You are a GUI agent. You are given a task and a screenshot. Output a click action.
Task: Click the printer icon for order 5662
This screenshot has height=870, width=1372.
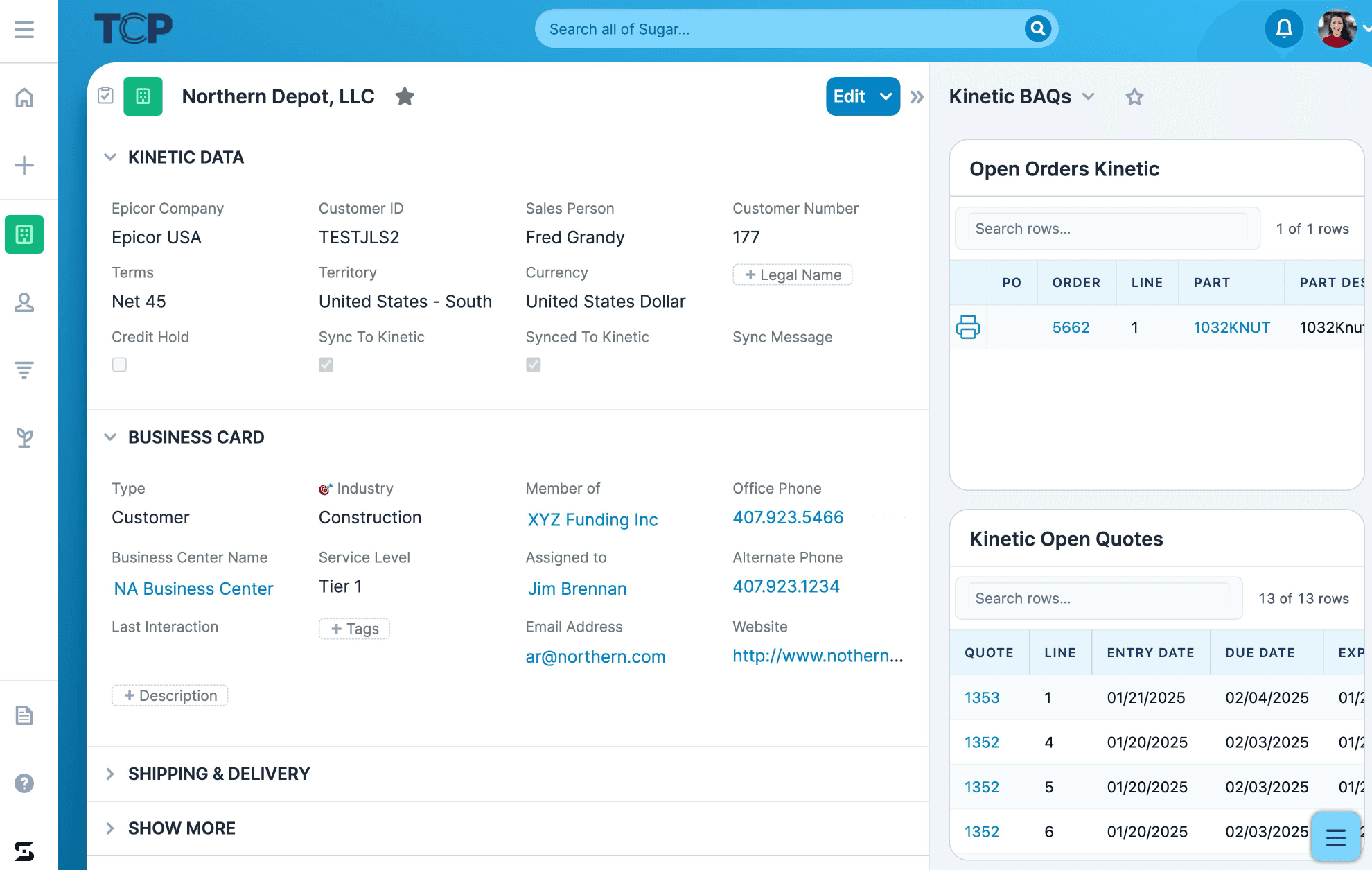(x=968, y=327)
